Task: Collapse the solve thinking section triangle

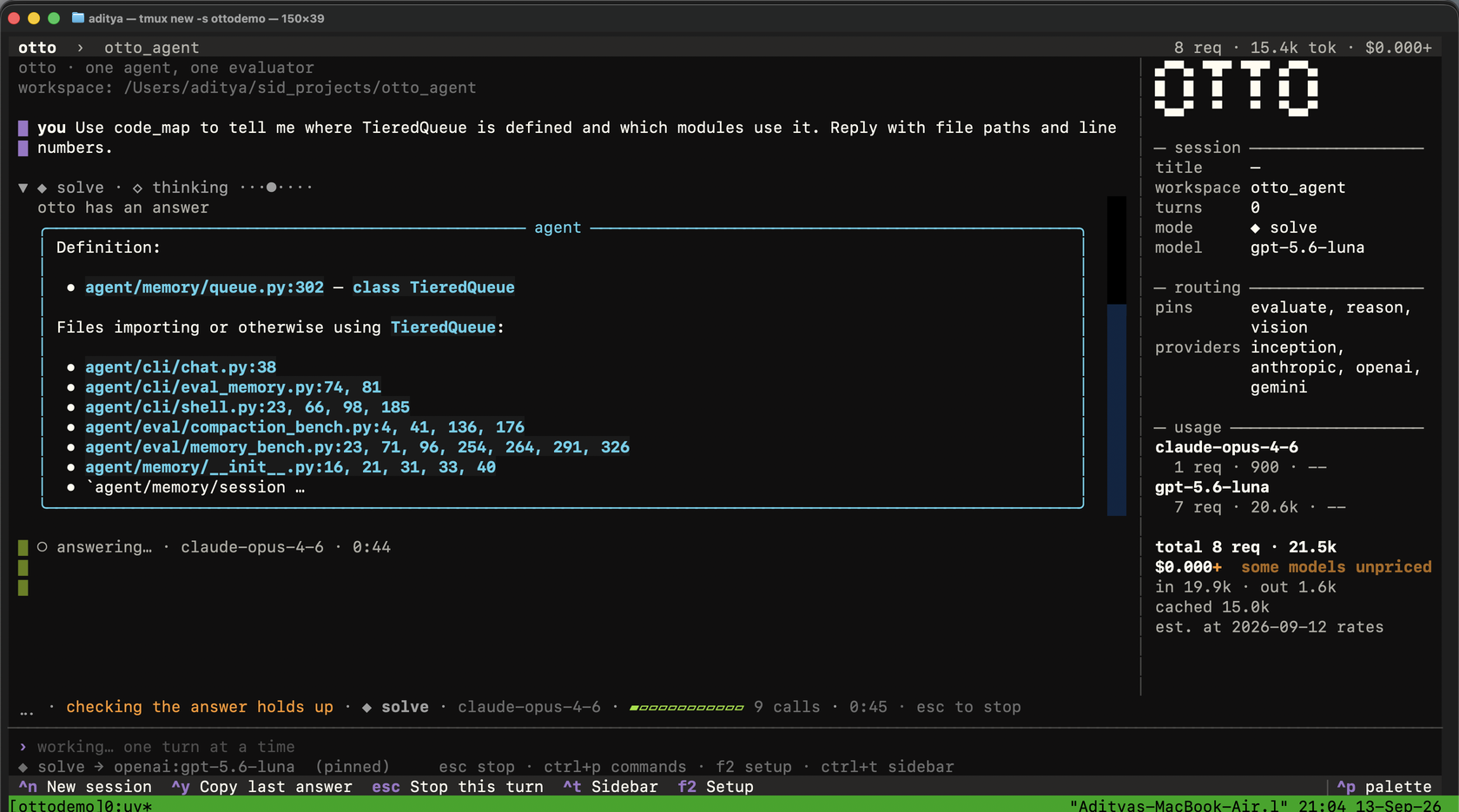Action: coord(23,188)
